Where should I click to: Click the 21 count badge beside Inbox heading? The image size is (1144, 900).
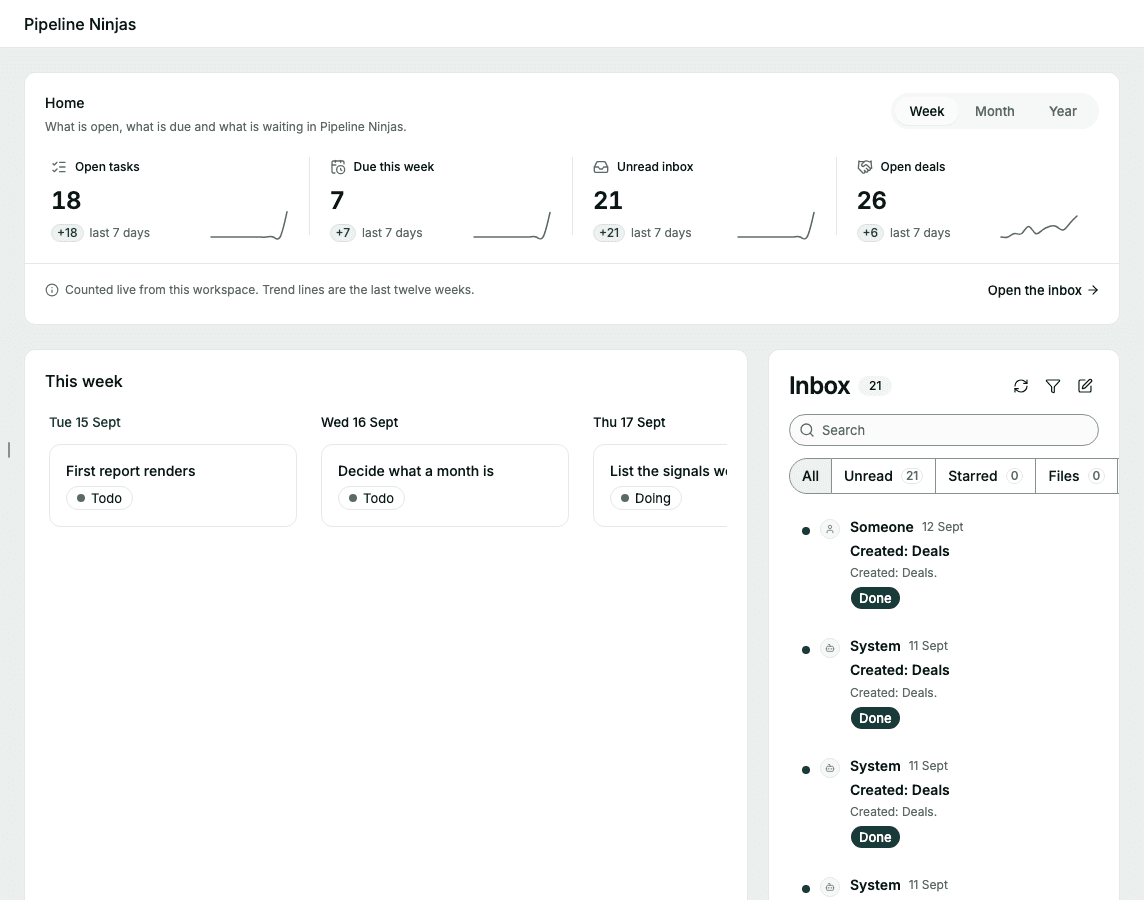click(x=875, y=386)
